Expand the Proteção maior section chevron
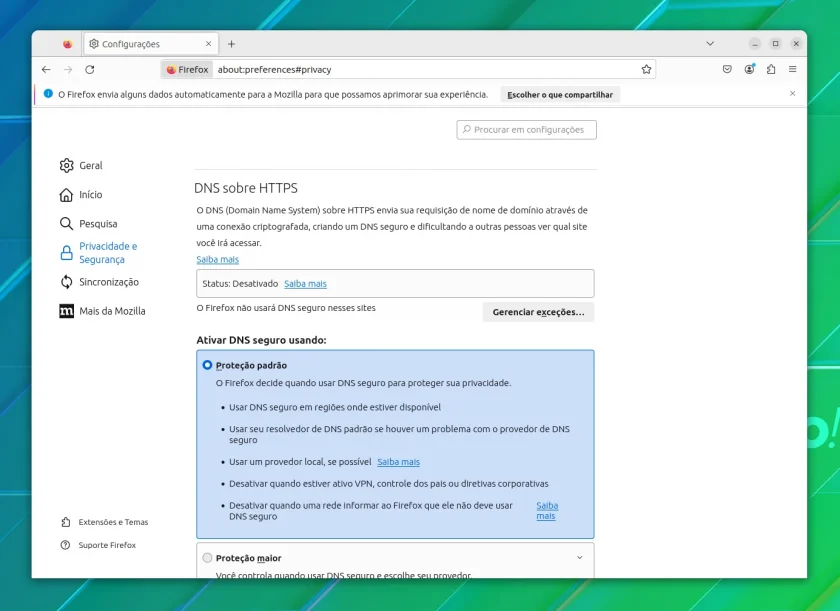840x611 pixels. click(580, 558)
